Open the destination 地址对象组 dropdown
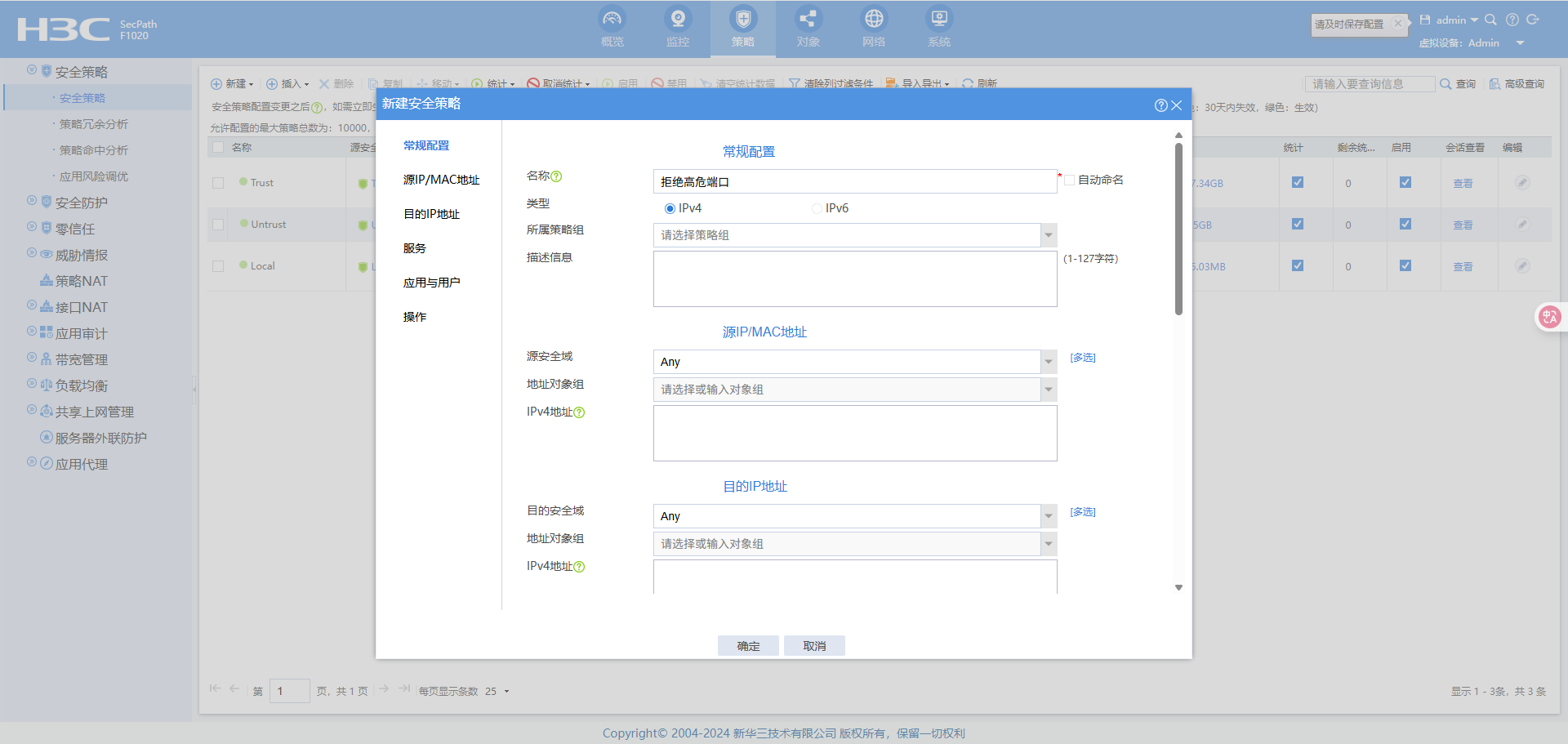Image resolution: width=1568 pixels, height=744 pixels. [x=1049, y=544]
